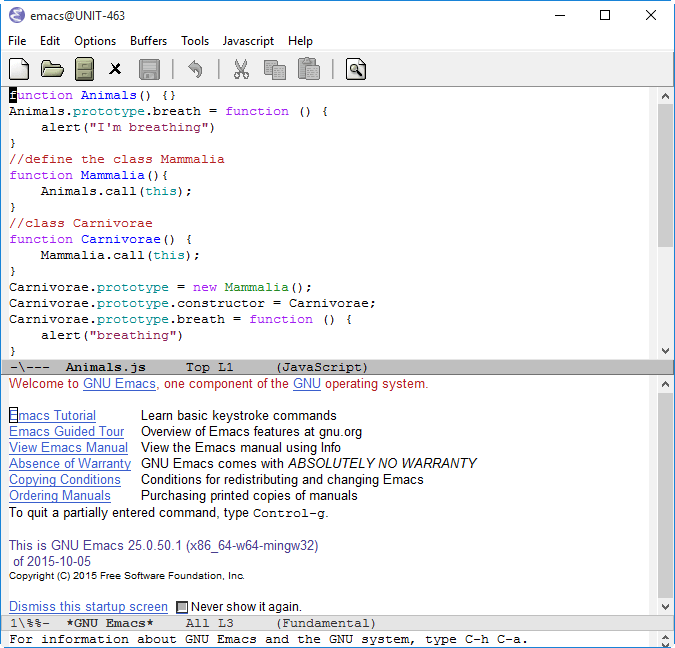Click Animals.js buffer name in mode line
Image resolution: width=675 pixels, height=648 pixels.
(x=105, y=367)
